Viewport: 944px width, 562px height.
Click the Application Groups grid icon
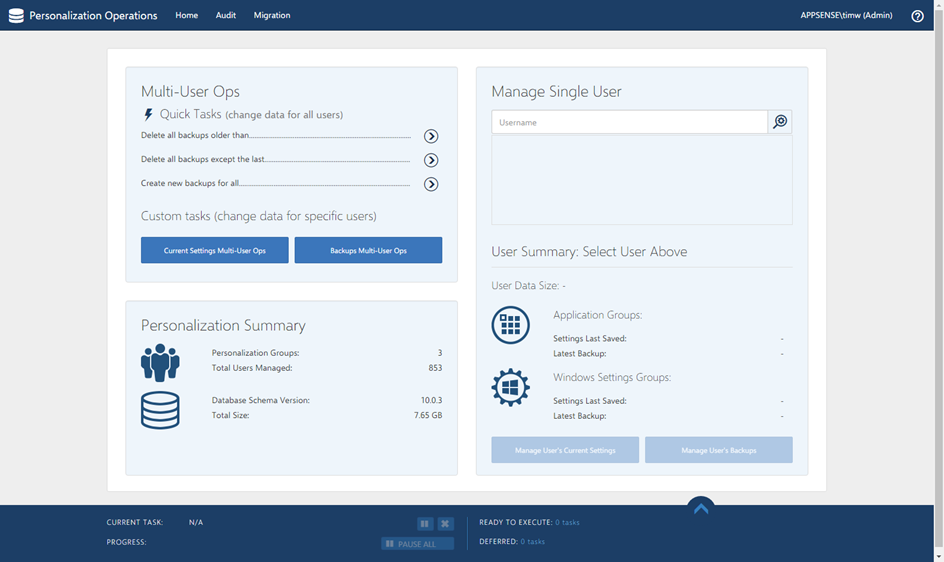click(x=510, y=325)
